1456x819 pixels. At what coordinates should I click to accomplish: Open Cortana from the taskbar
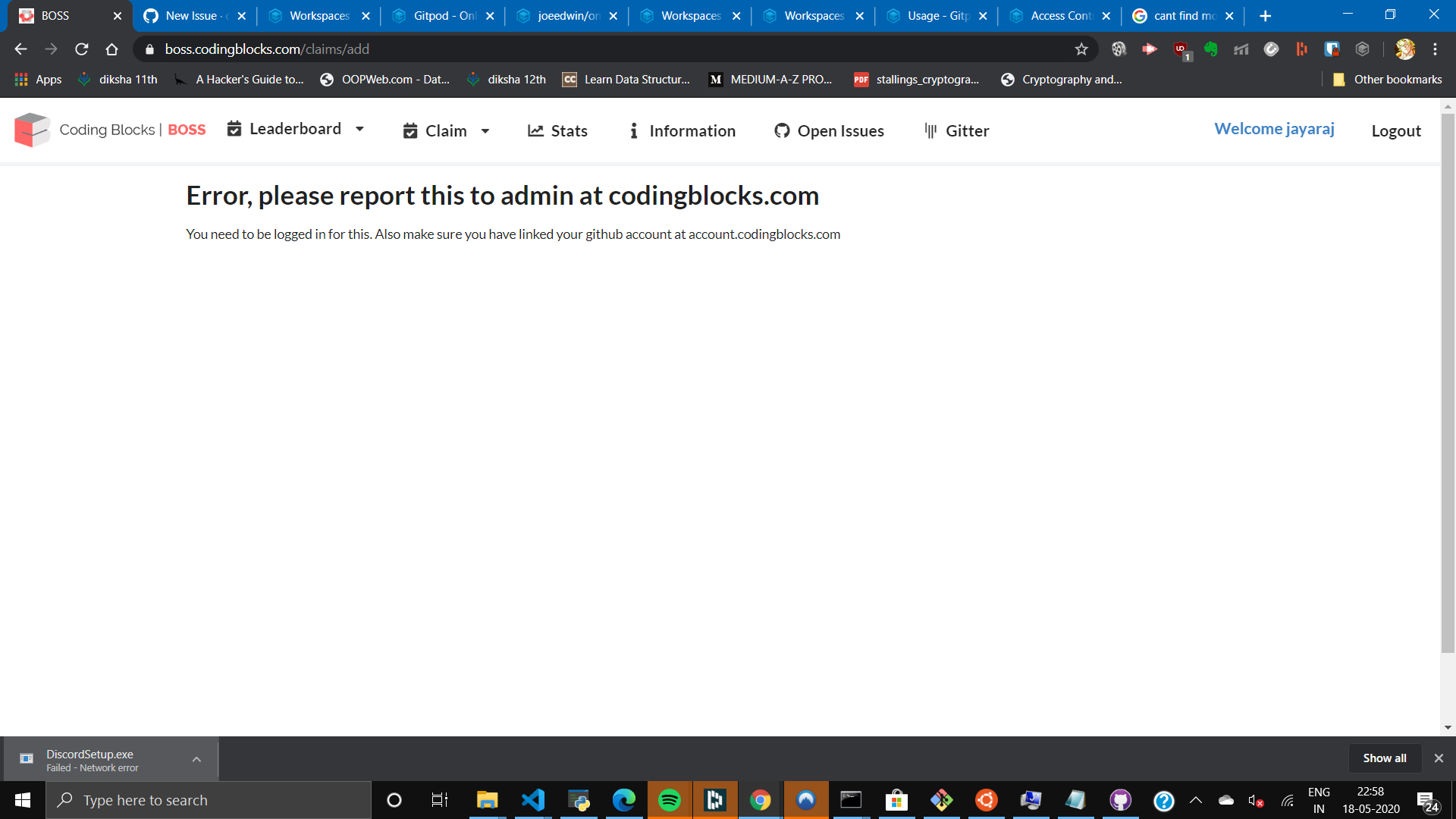[394, 800]
